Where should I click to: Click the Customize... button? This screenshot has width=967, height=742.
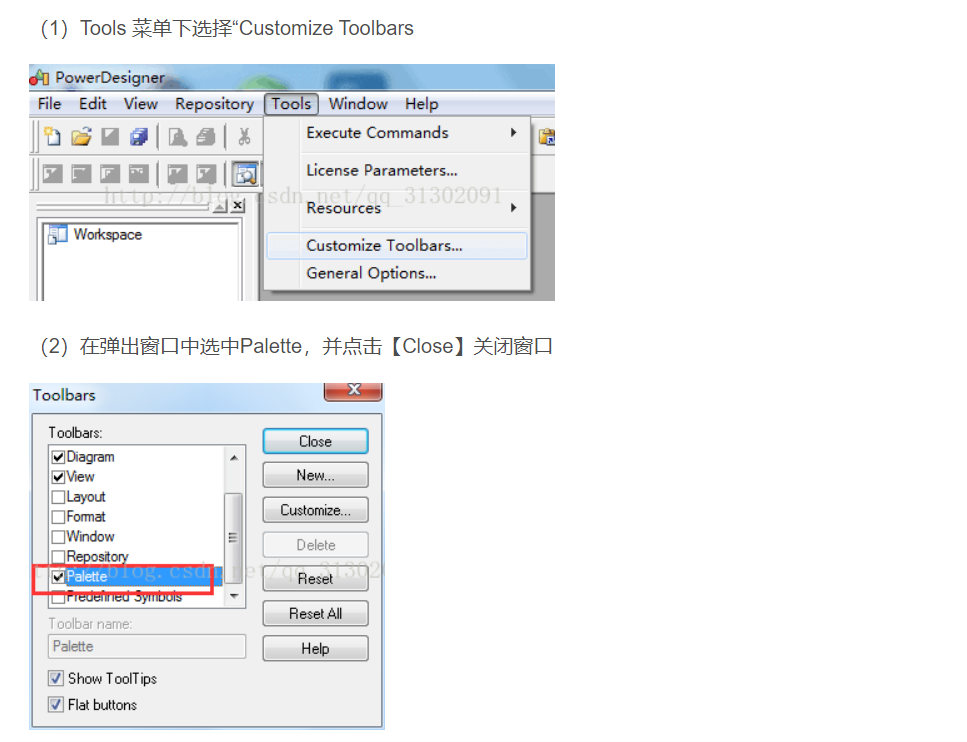tap(315, 510)
